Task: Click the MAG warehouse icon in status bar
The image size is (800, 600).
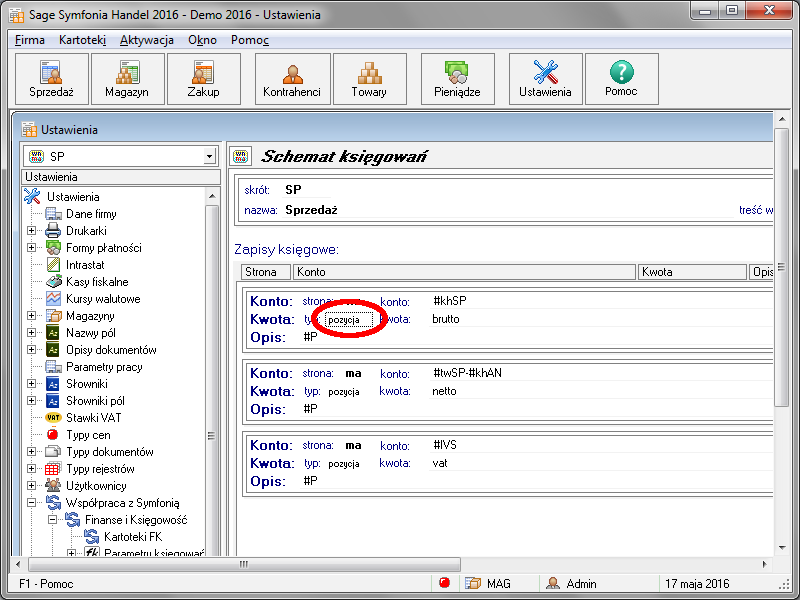Action: (x=472, y=583)
